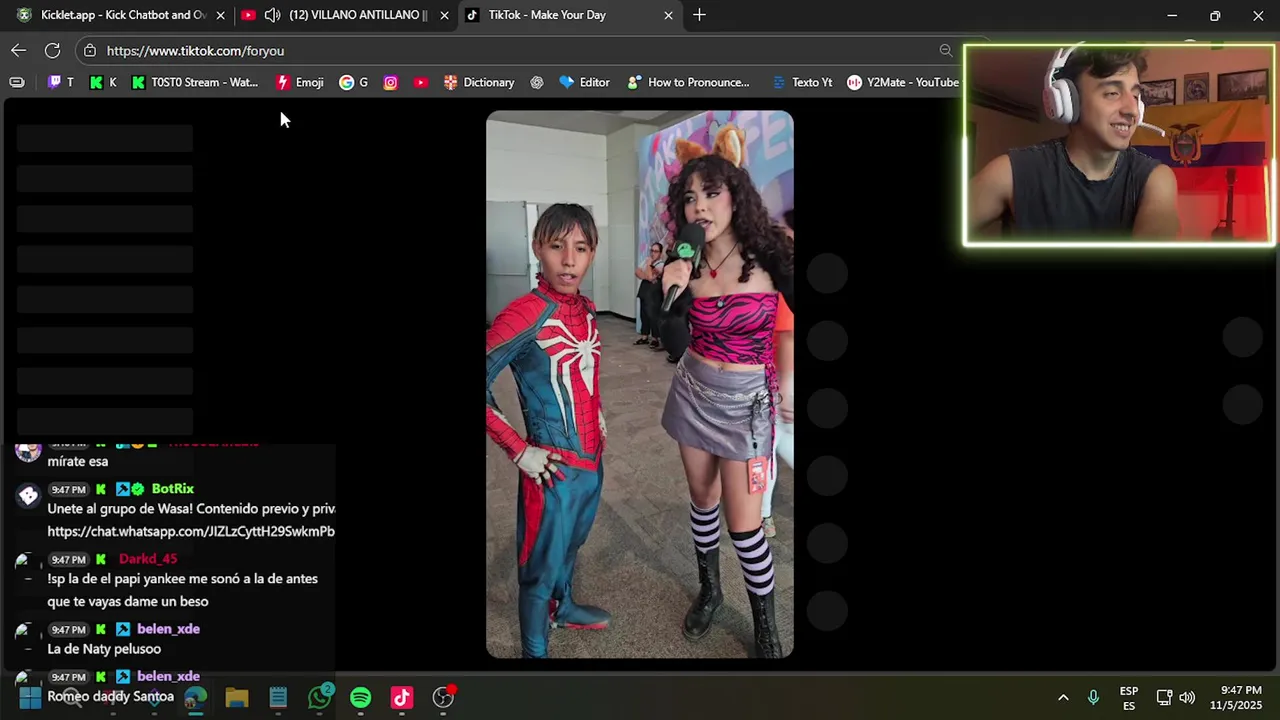The image size is (1280, 720).
Task: Open the Kick 'K' bookmark
Action: point(102,82)
